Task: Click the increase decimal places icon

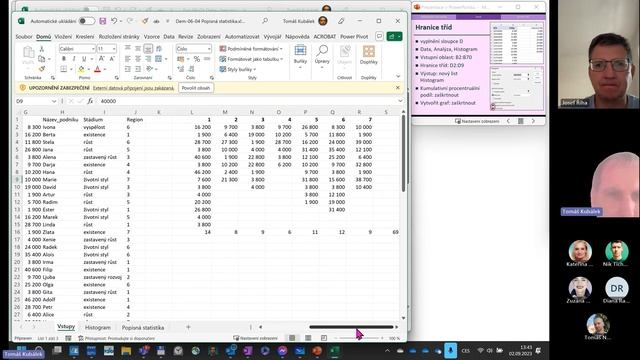Action: (x=181, y=69)
